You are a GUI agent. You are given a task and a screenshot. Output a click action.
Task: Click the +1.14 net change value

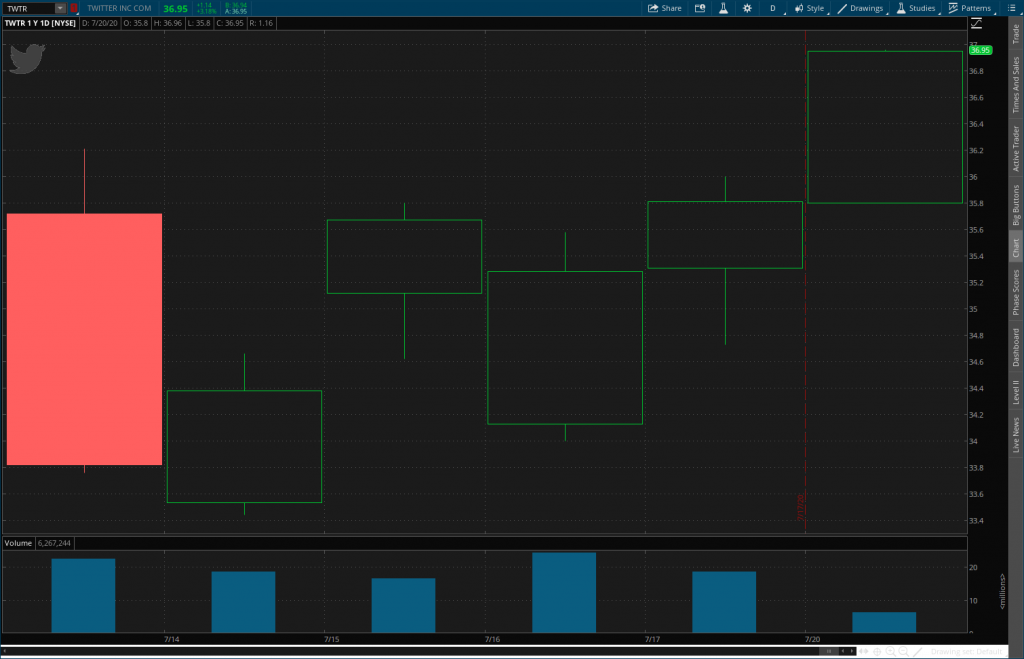[x=205, y=5]
